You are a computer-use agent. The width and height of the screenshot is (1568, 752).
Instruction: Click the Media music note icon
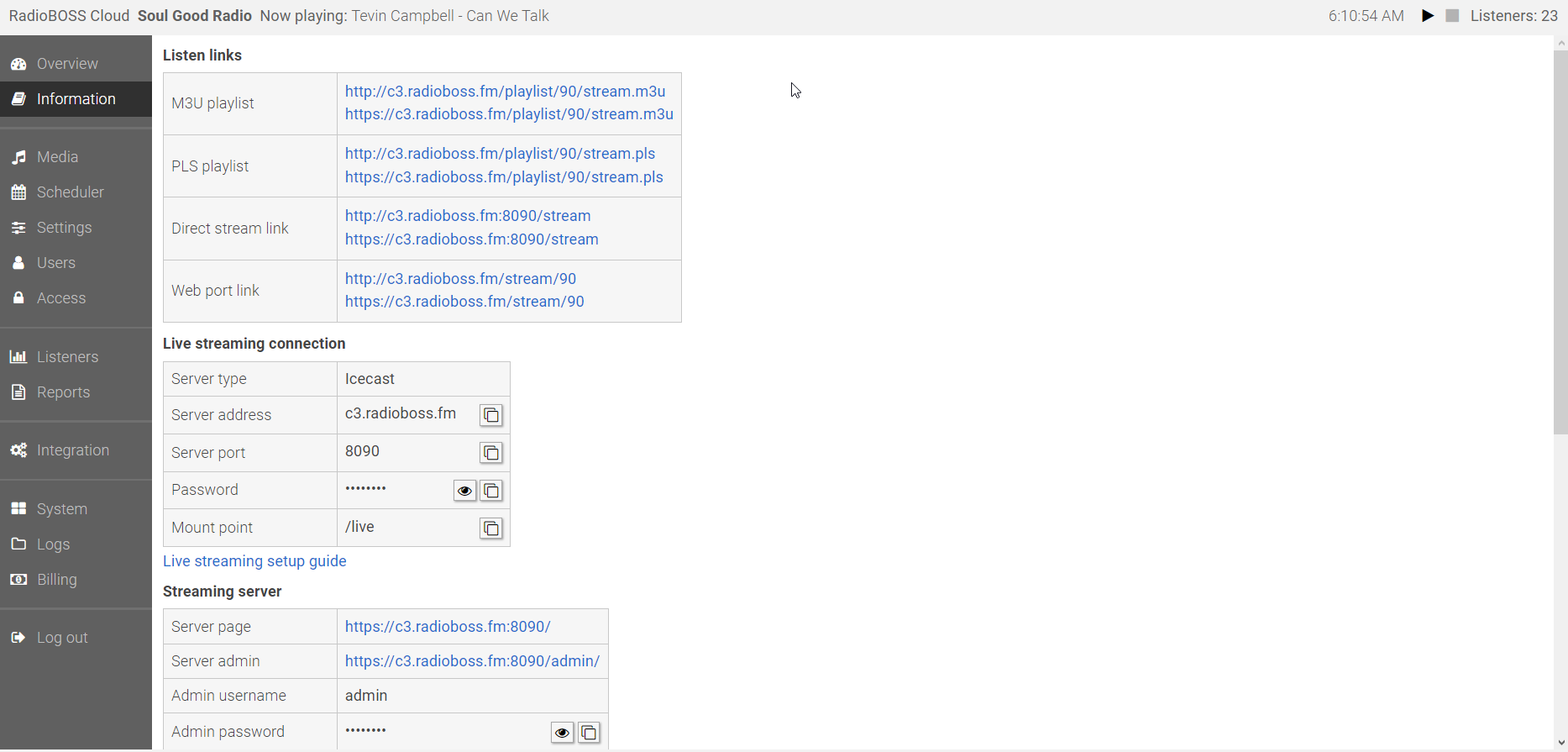pyautogui.click(x=18, y=157)
